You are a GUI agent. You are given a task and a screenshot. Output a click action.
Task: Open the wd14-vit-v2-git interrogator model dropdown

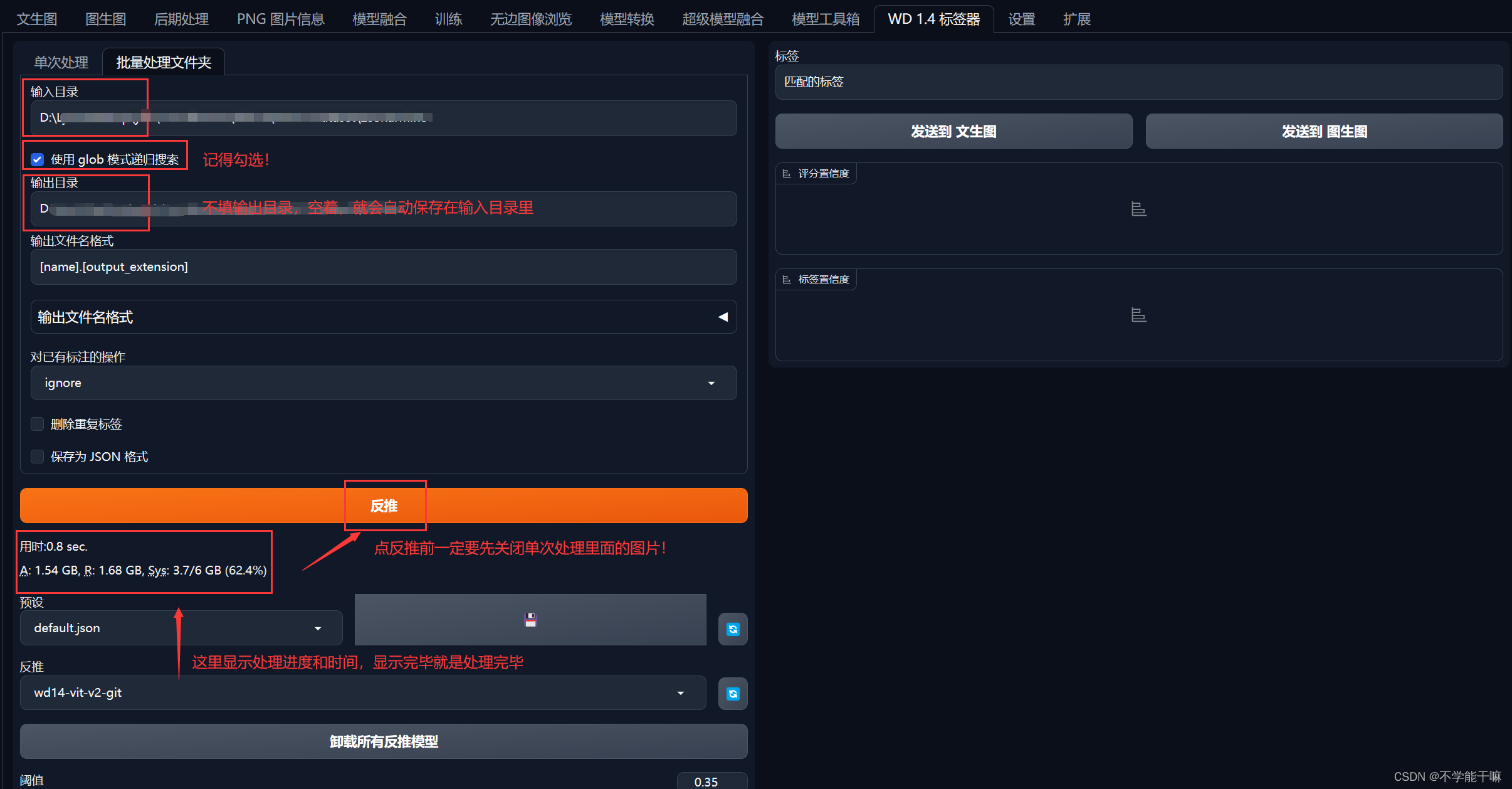pos(362,693)
